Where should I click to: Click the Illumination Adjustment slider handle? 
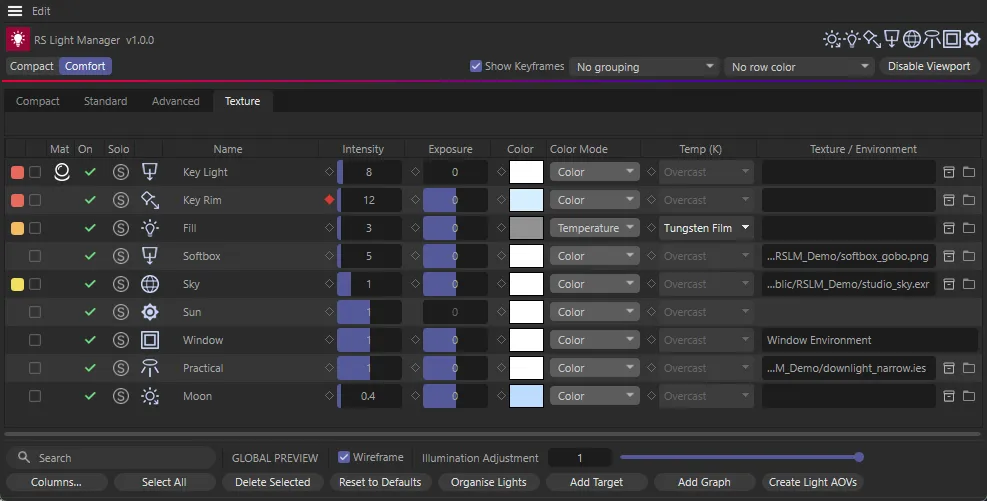click(859, 458)
